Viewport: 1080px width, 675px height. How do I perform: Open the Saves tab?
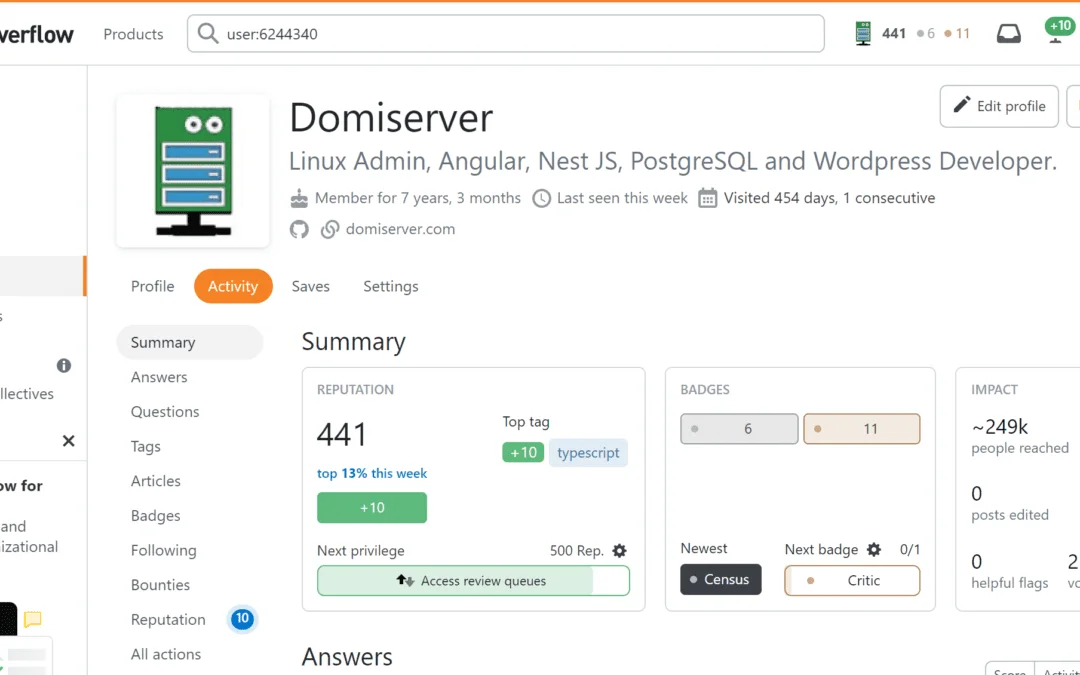click(x=310, y=286)
